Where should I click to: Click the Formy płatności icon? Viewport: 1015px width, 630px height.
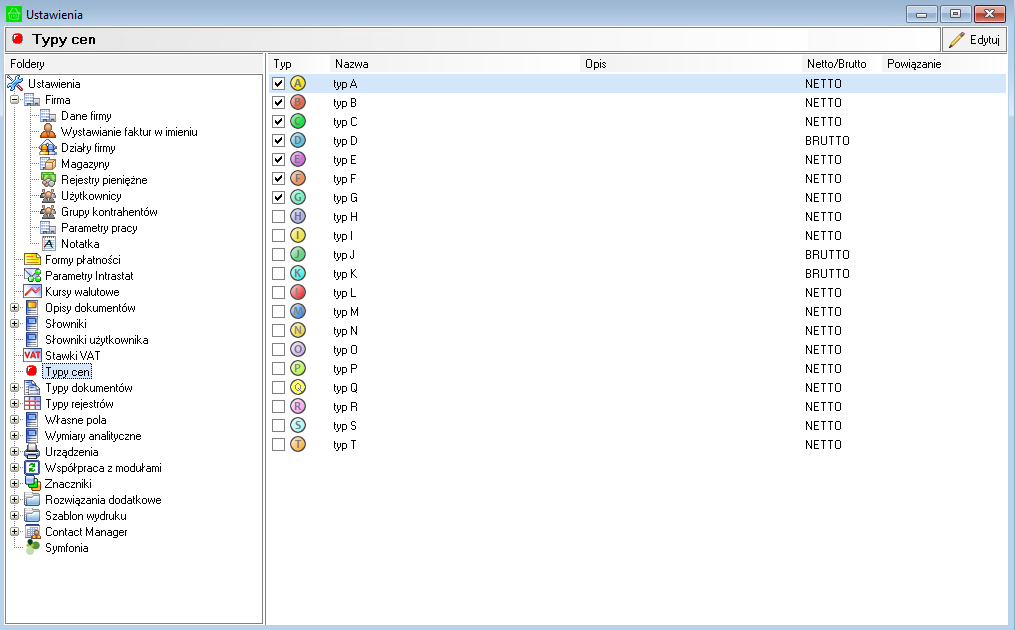[x=32, y=260]
